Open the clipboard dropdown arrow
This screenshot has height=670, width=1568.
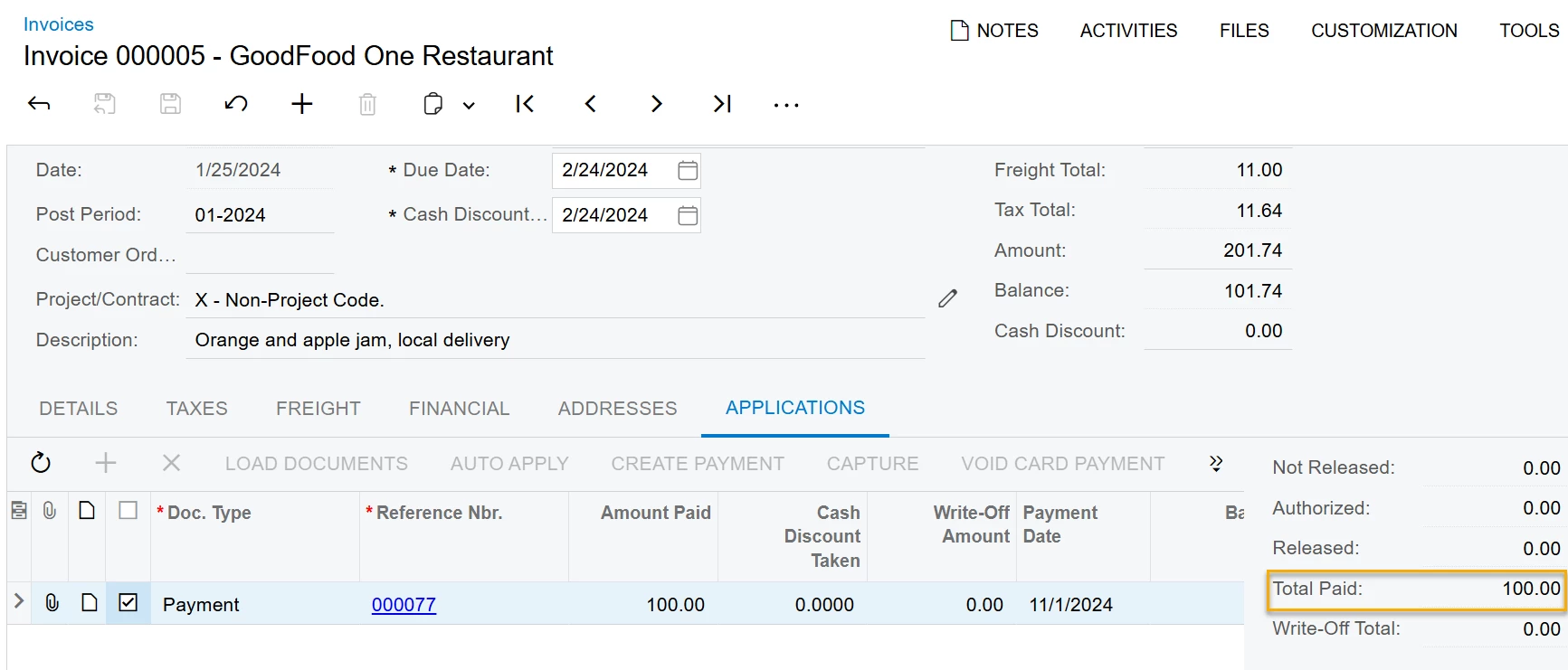click(469, 106)
